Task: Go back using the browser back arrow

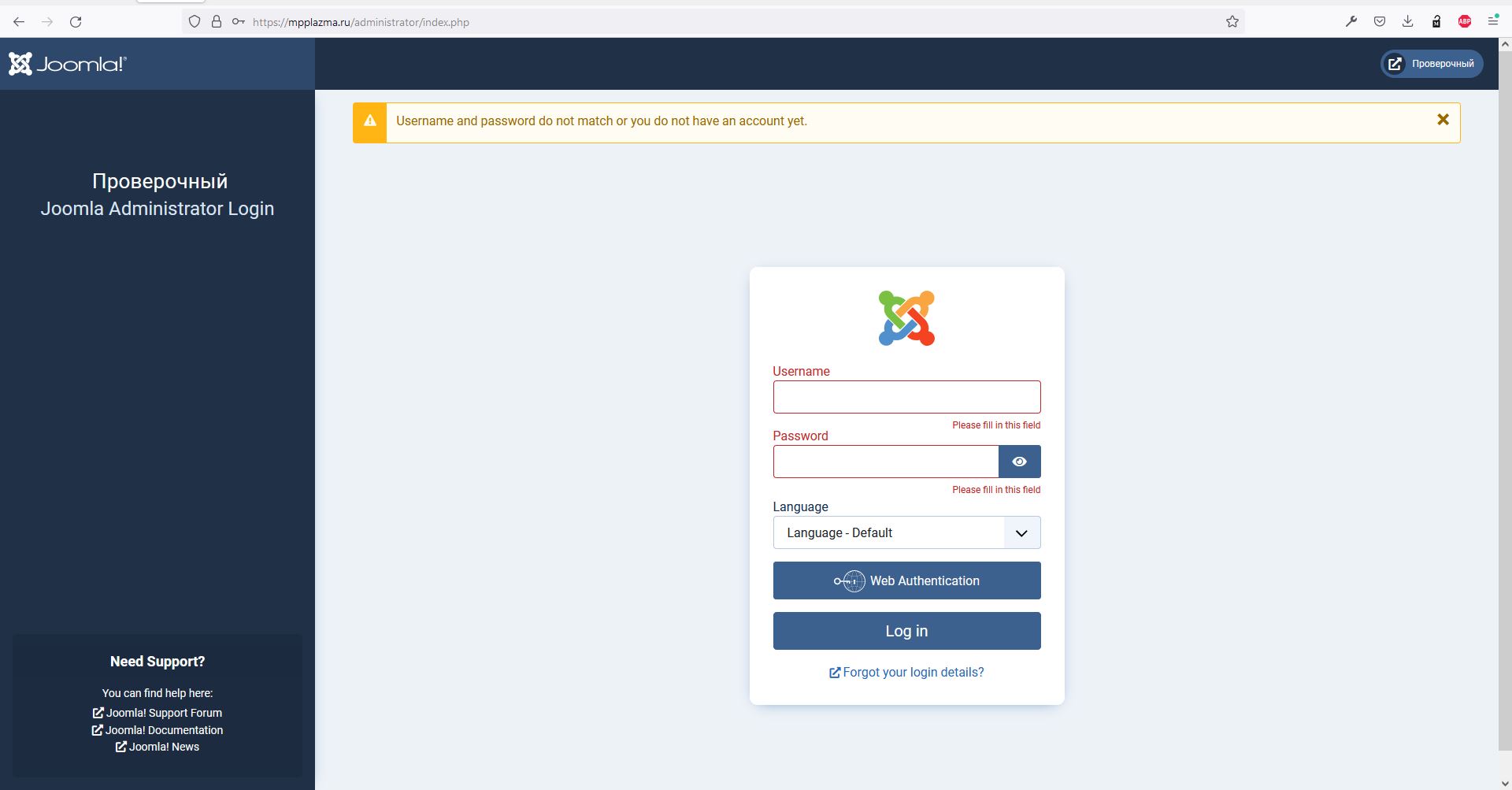Action: pyautogui.click(x=19, y=22)
